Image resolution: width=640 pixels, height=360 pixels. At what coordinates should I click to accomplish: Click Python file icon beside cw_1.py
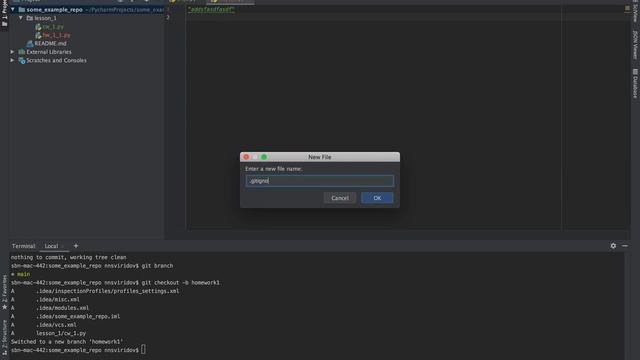click(x=38, y=27)
